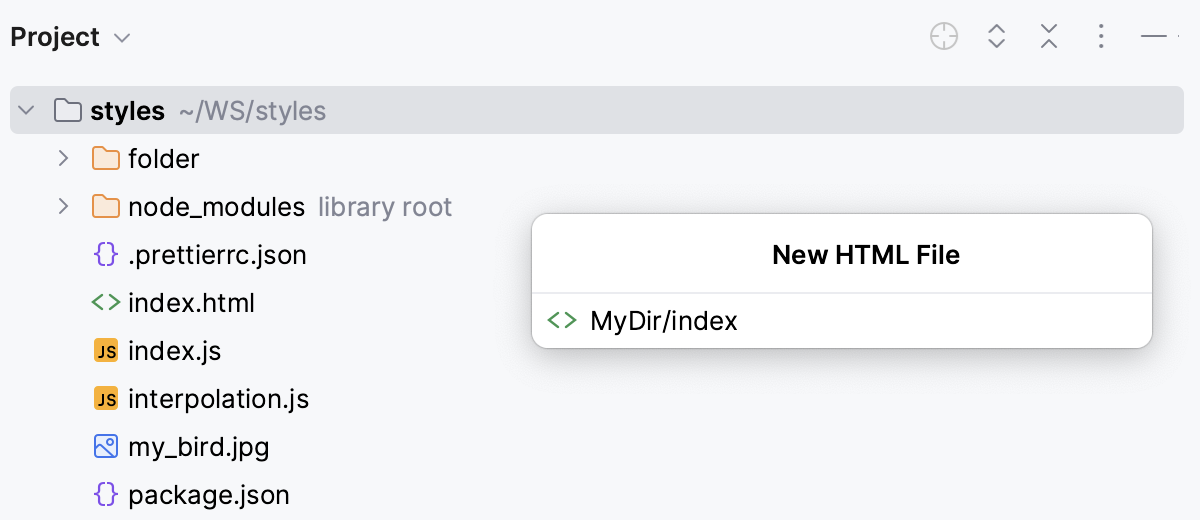
Task: Click the HTML icon in New HTML File popup
Action: pos(562,321)
